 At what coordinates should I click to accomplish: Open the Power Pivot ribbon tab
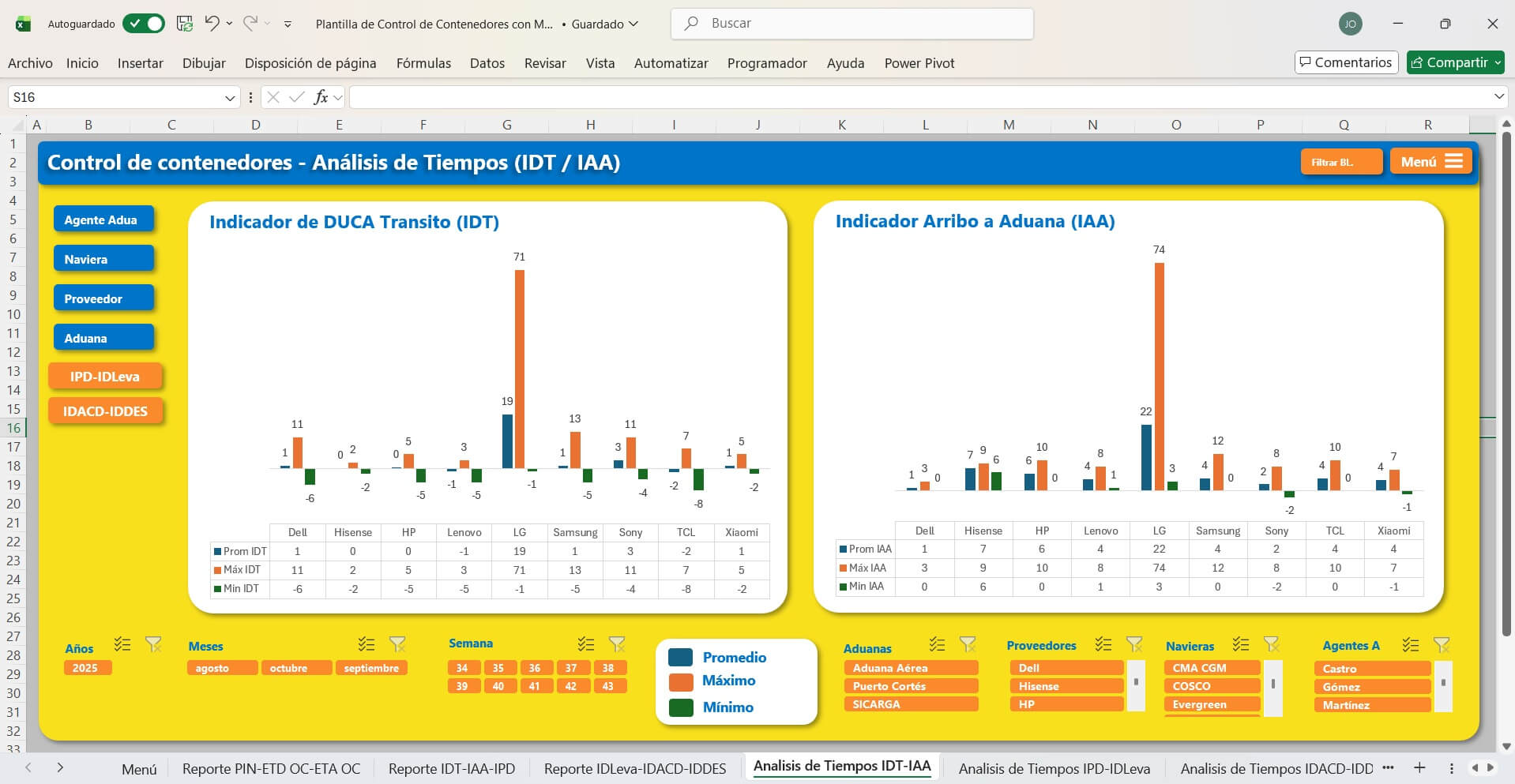pyautogui.click(x=919, y=63)
